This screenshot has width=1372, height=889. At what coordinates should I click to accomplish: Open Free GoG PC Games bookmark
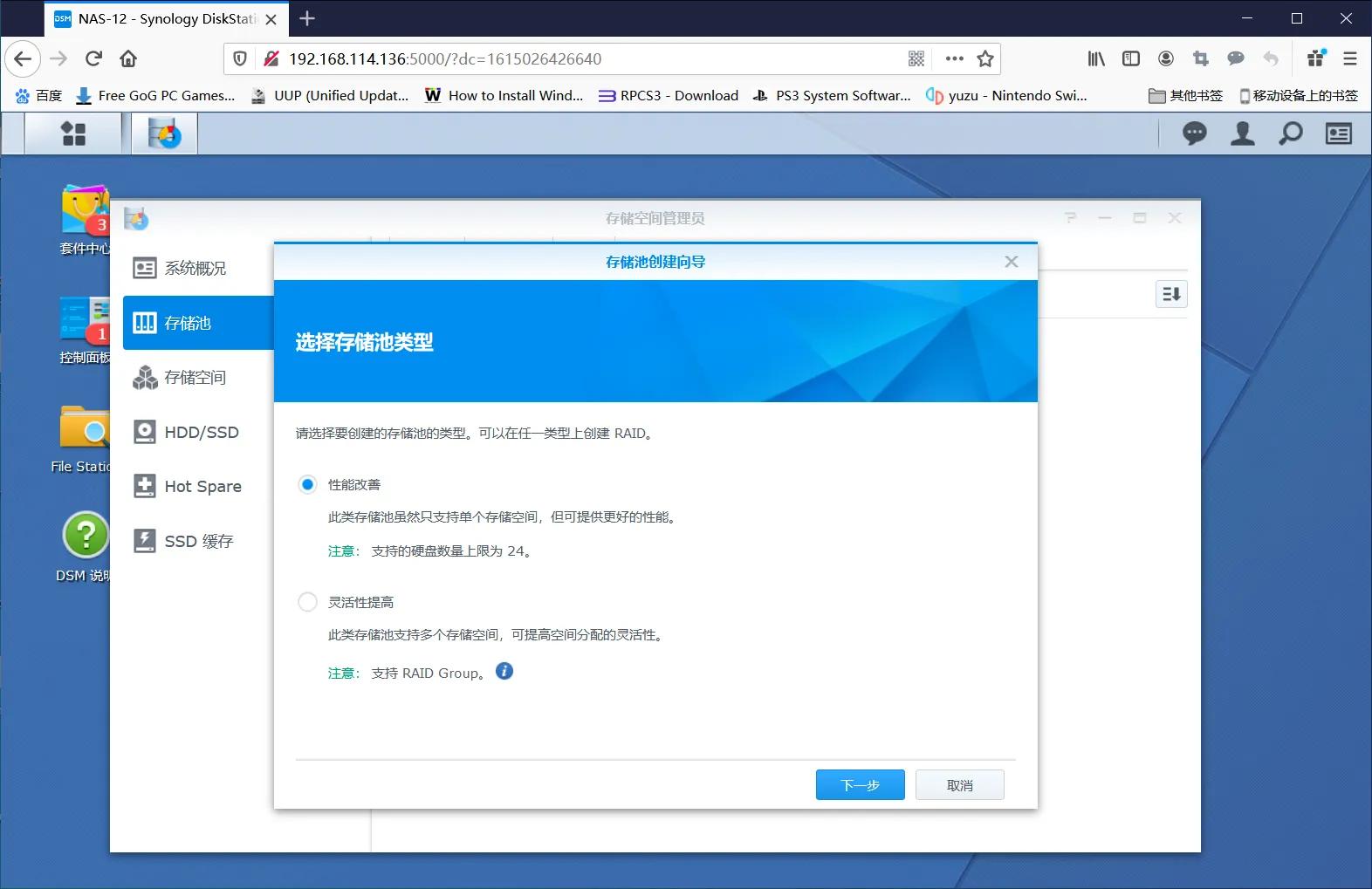[155, 95]
